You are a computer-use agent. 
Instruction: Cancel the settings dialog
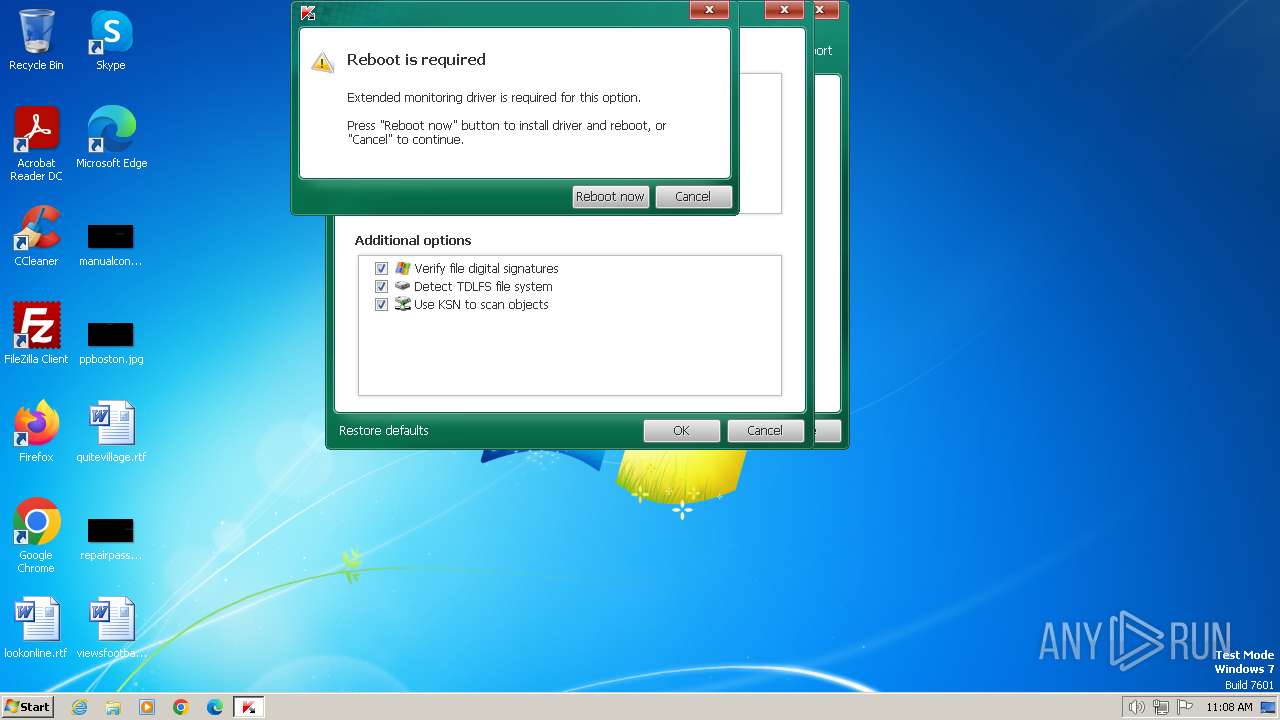[764, 431]
